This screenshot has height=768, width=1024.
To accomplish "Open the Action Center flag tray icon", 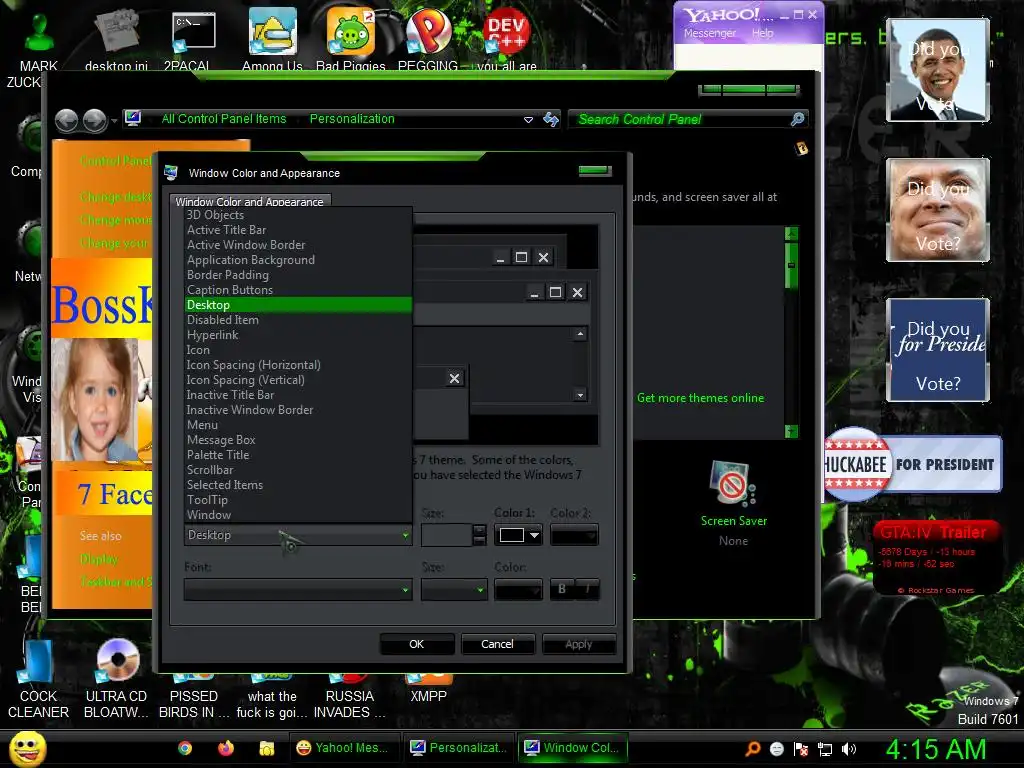I will (x=801, y=749).
